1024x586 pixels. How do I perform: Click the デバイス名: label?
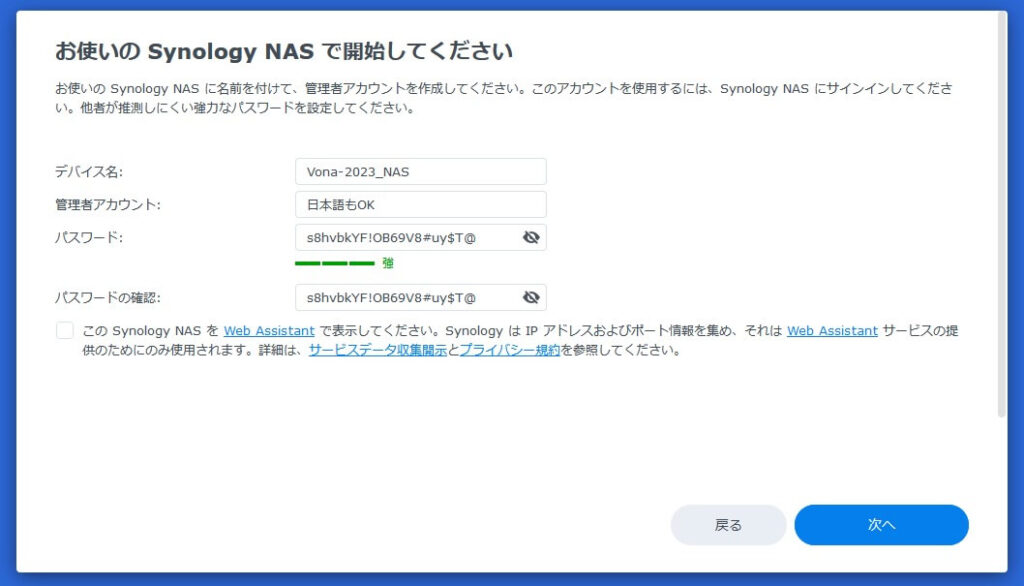tap(89, 172)
